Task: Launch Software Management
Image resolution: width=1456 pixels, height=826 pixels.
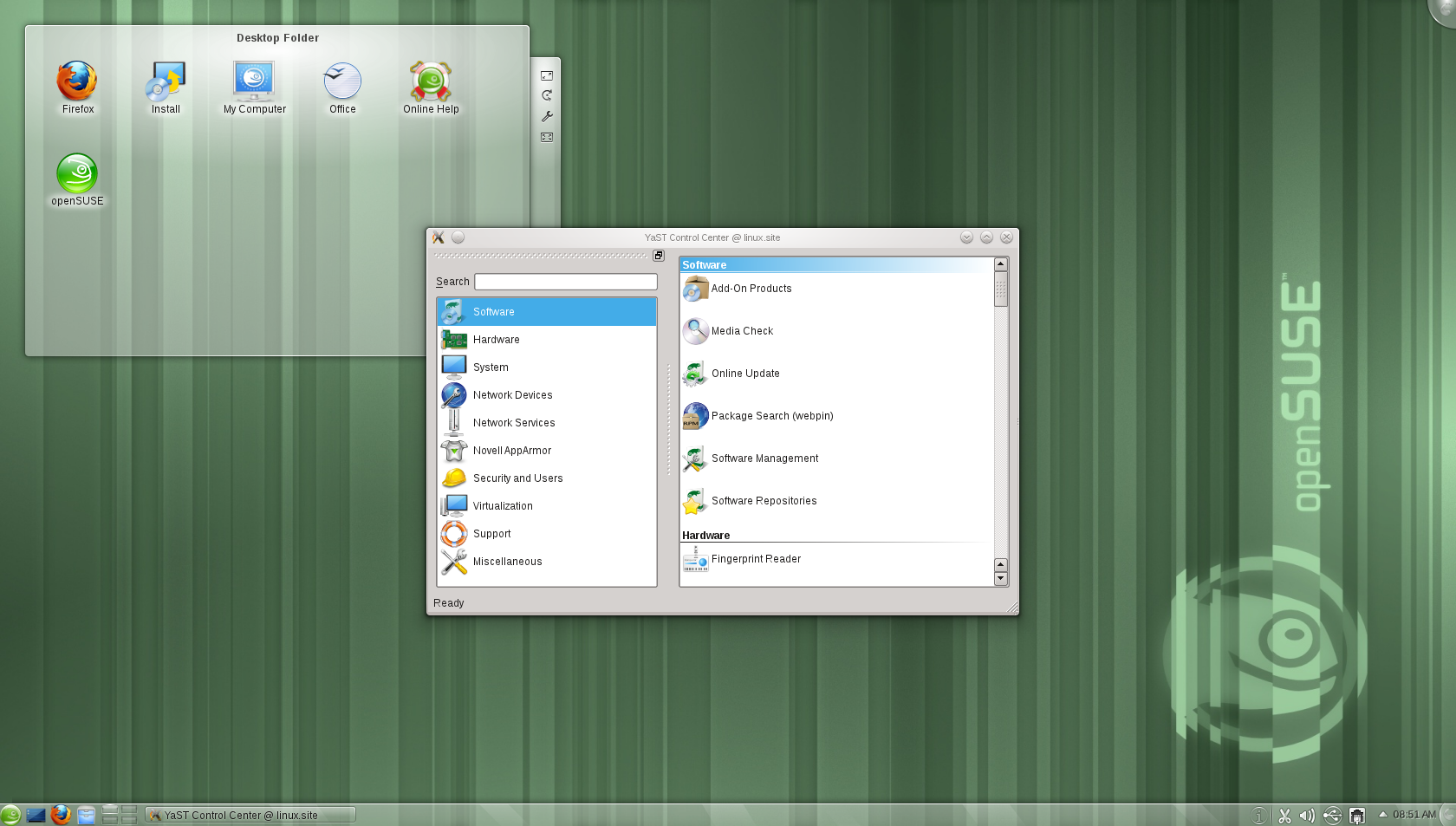Action: tap(764, 459)
